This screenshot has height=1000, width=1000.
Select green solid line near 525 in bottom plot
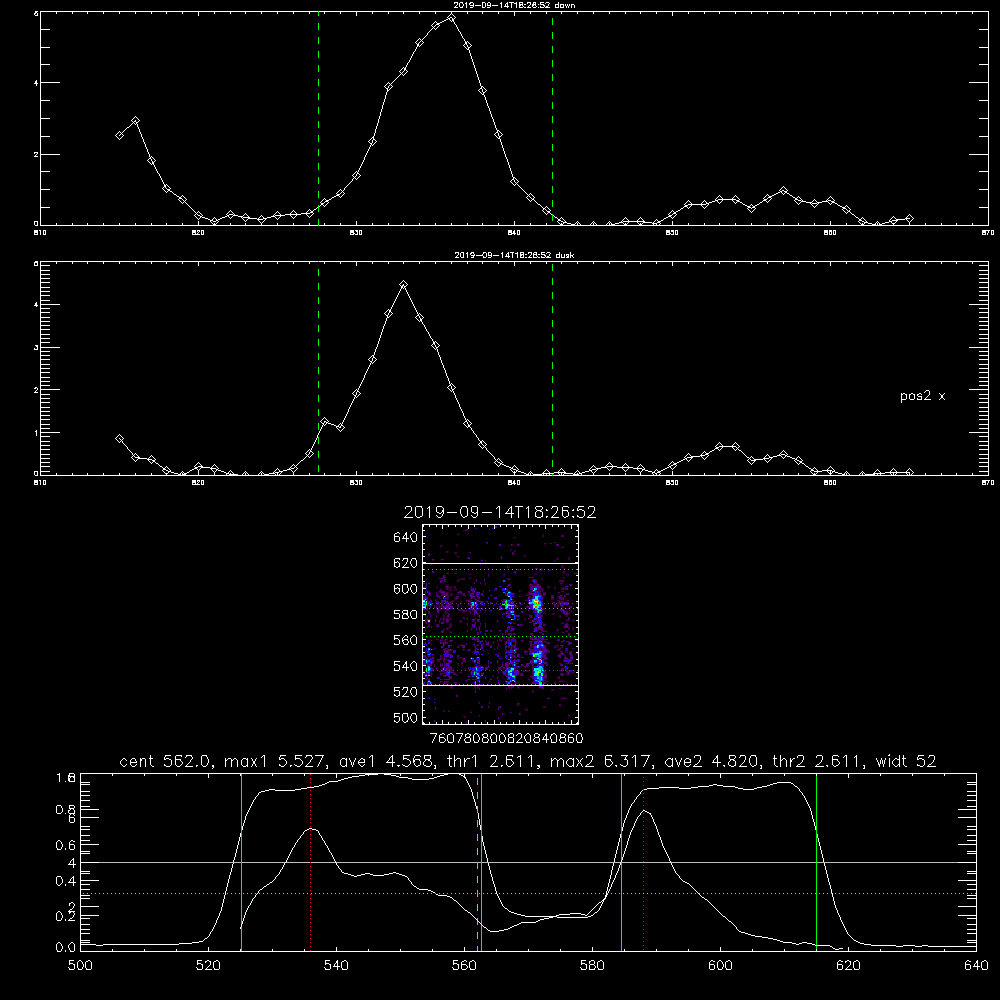241,862
